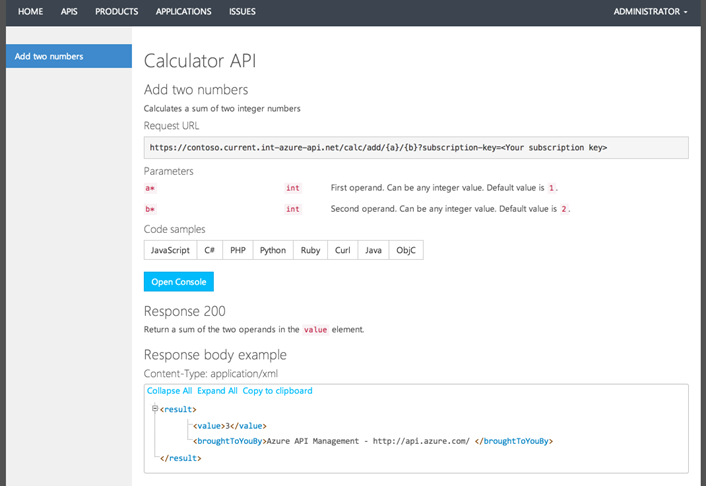
Task: Switch to the C# code sample
Action: click(210, 250)
